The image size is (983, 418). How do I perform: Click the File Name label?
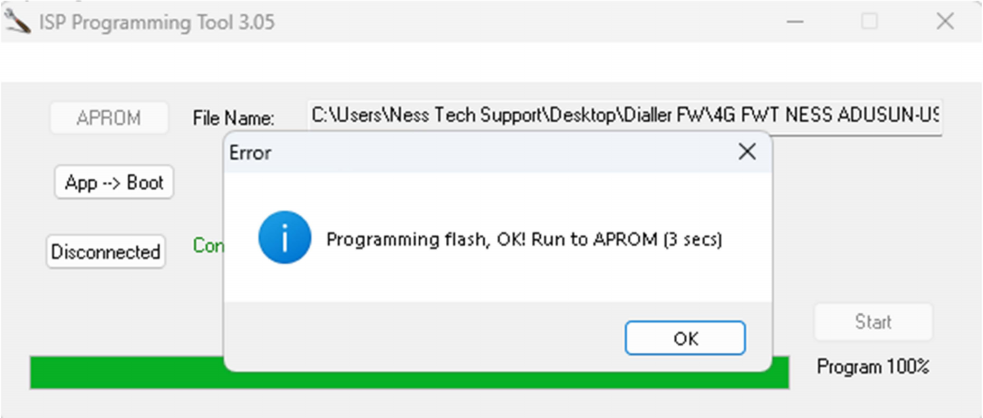tap(233, 118)
